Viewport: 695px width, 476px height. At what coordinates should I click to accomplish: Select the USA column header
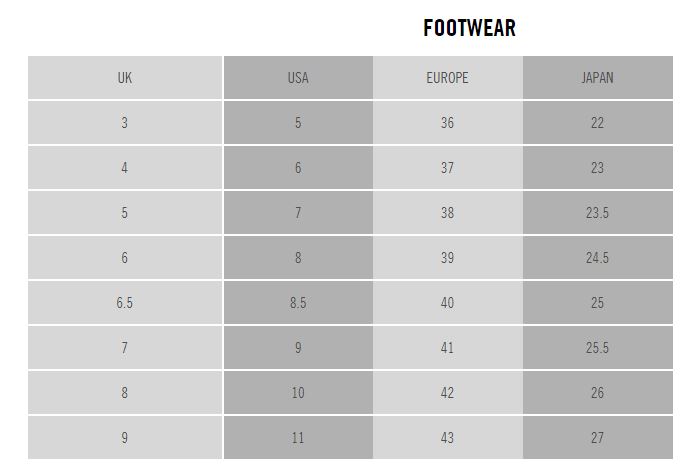coord(298,78)
